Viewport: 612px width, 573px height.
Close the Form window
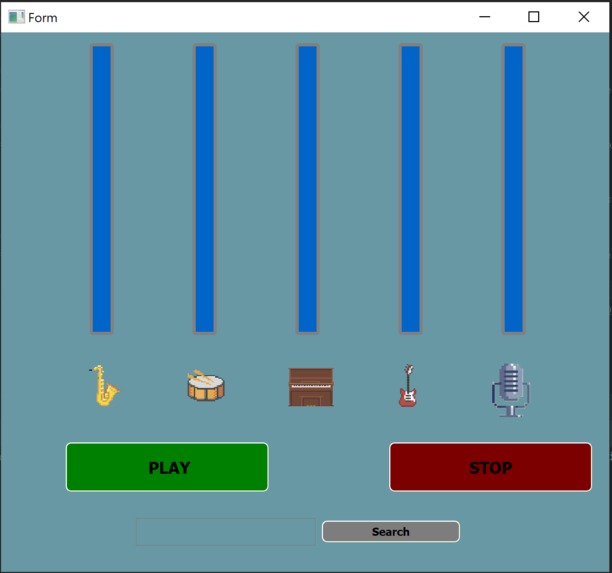[584, 17]
